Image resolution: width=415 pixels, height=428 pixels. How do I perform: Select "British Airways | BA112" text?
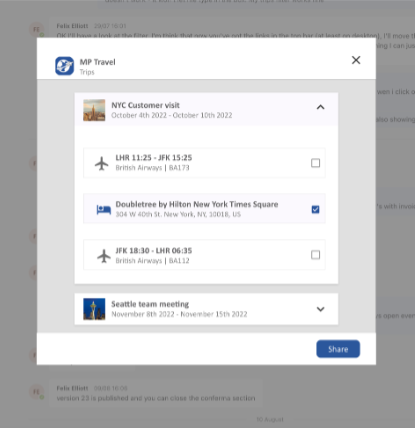point(152,261)
